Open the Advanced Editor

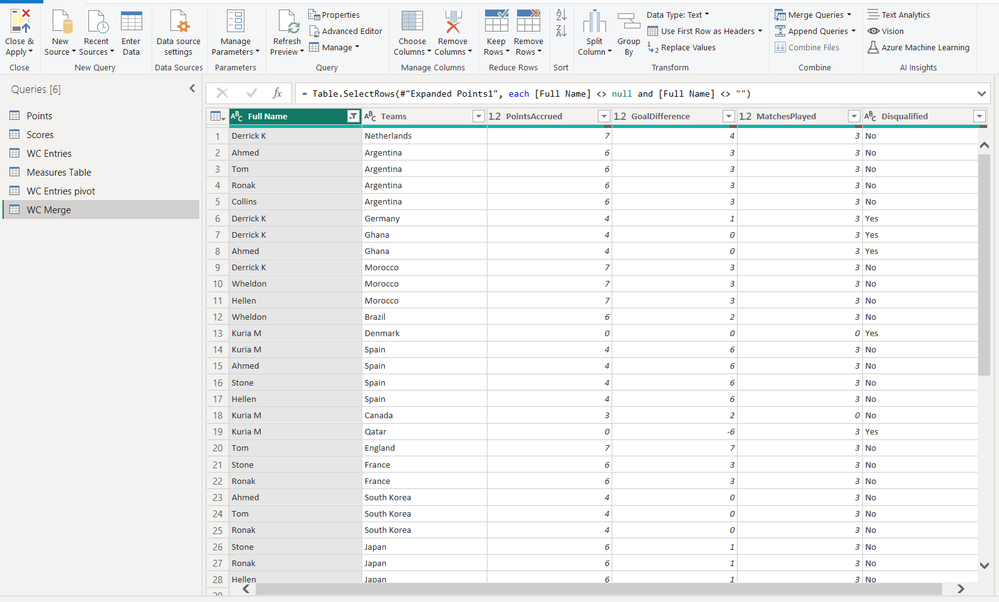coord(345,31)
